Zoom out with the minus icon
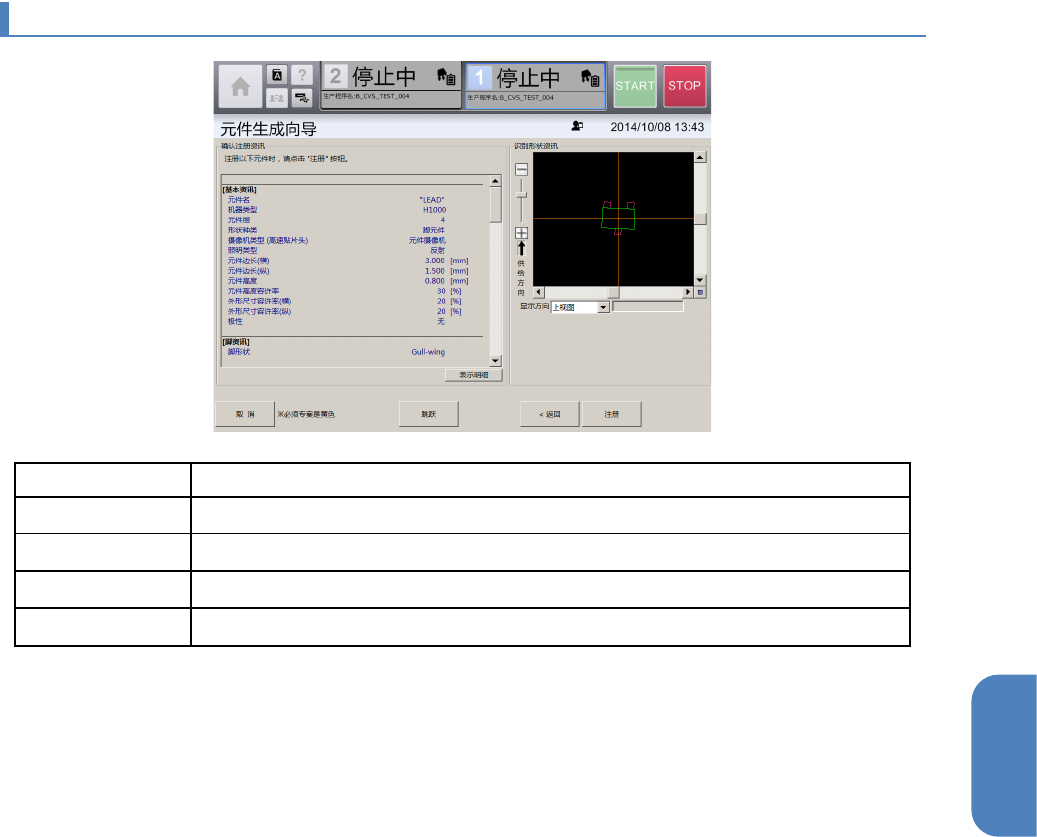The height and width of the screenshot is (837, 1037). coord(521,170)
